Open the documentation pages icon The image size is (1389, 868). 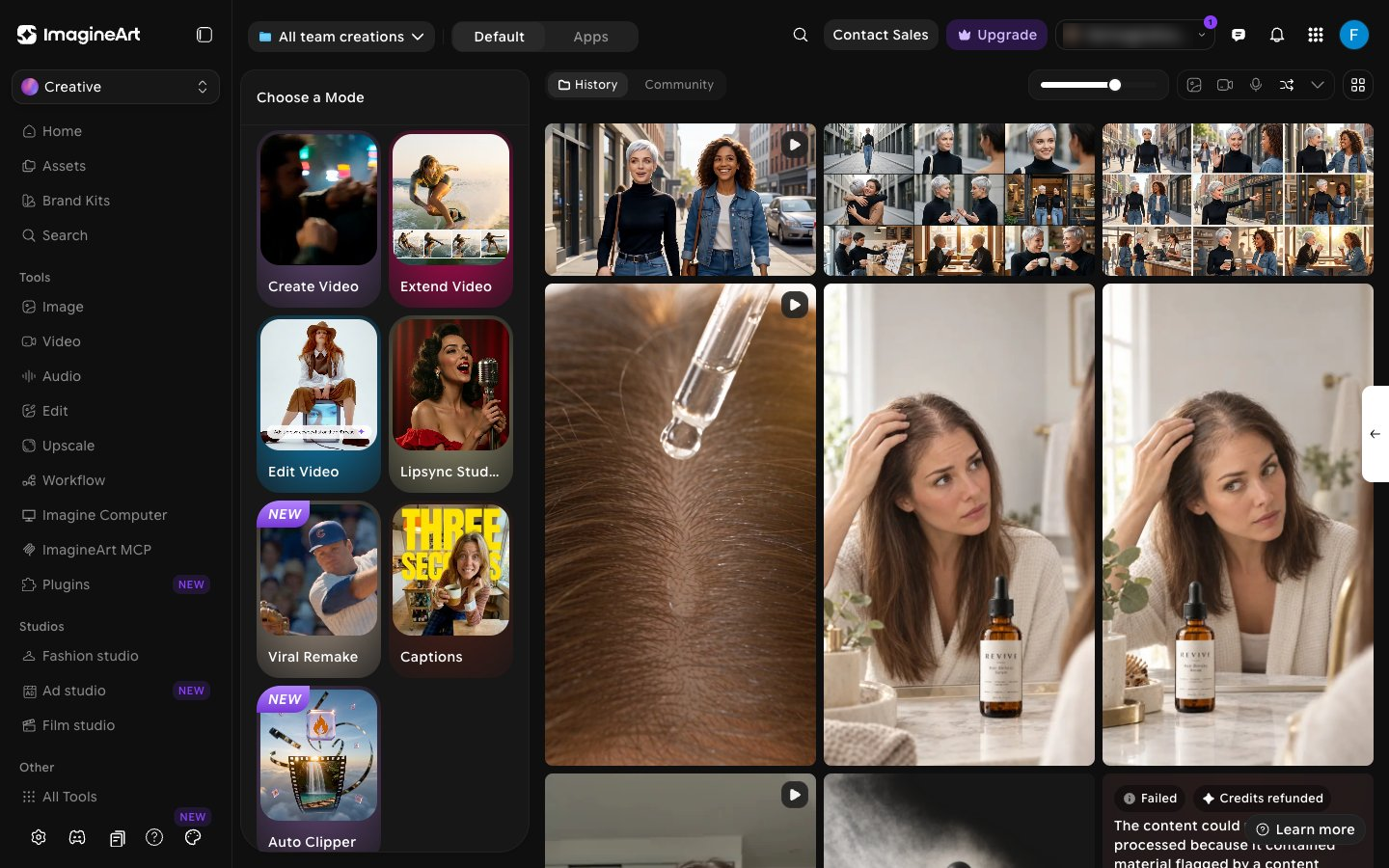pyautogui.click(x=117, y=838)
